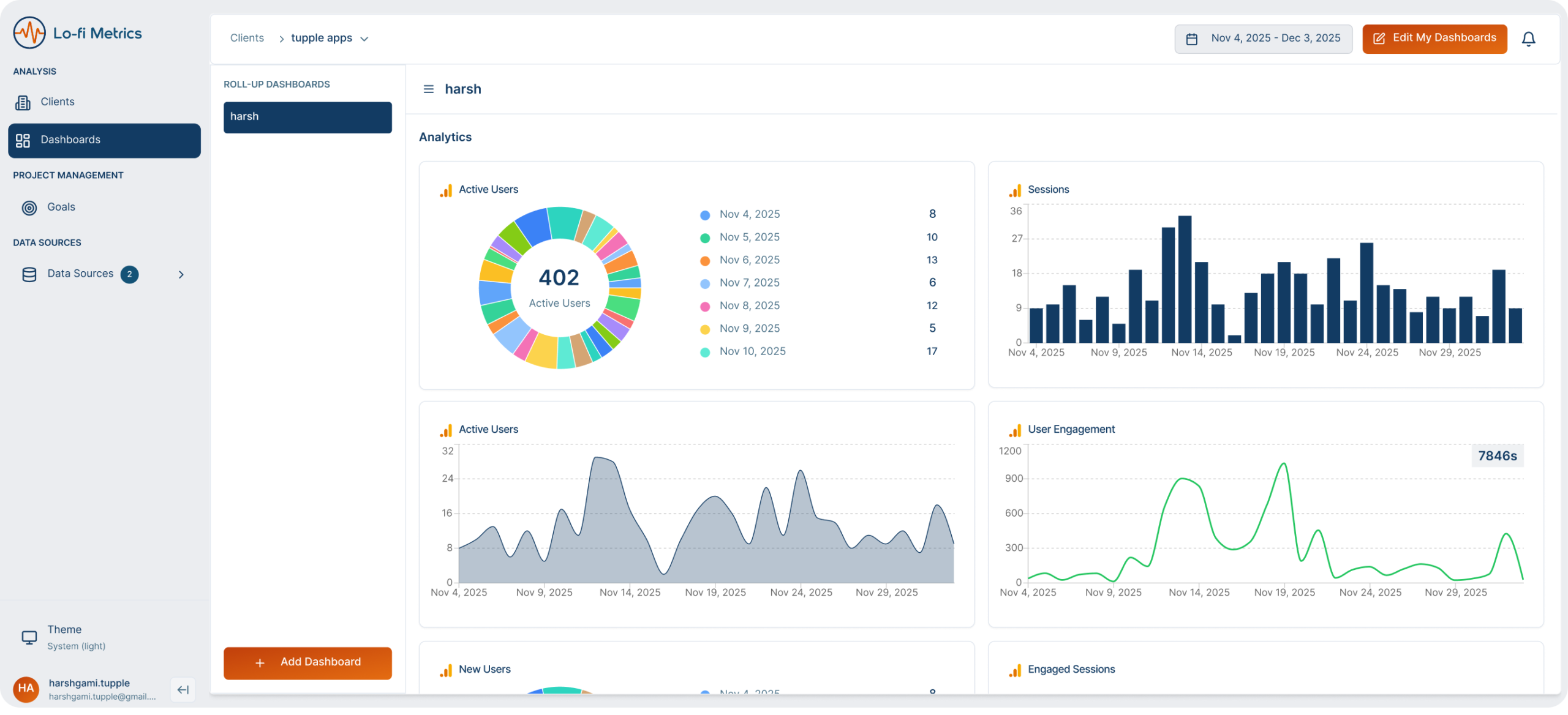
Task: Collapse sidebar using the arrow icon
Action: click(x=183, y=690)
